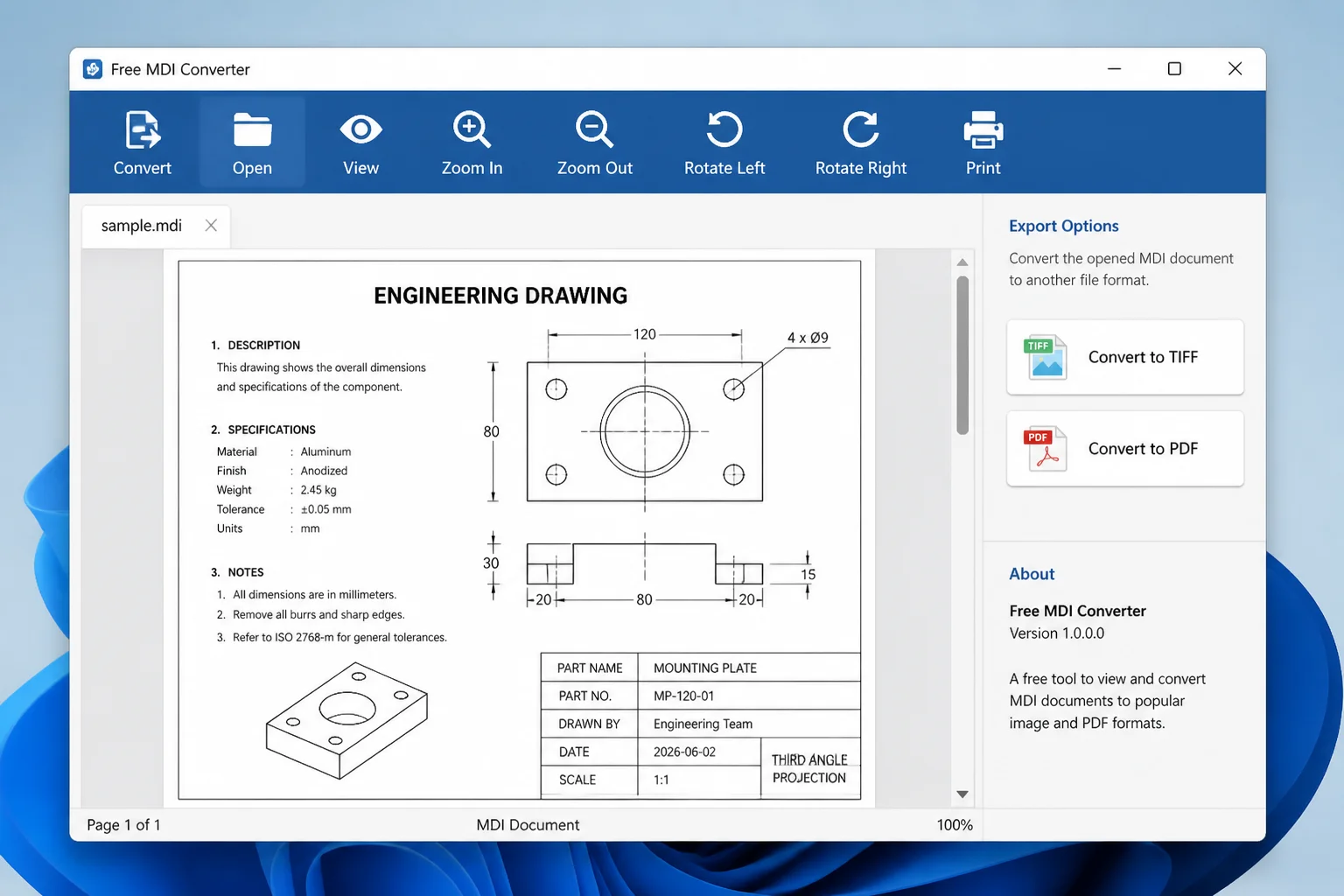Click the About heading
This screenshot has height=896, width=1344.
tap(1032, 574)
